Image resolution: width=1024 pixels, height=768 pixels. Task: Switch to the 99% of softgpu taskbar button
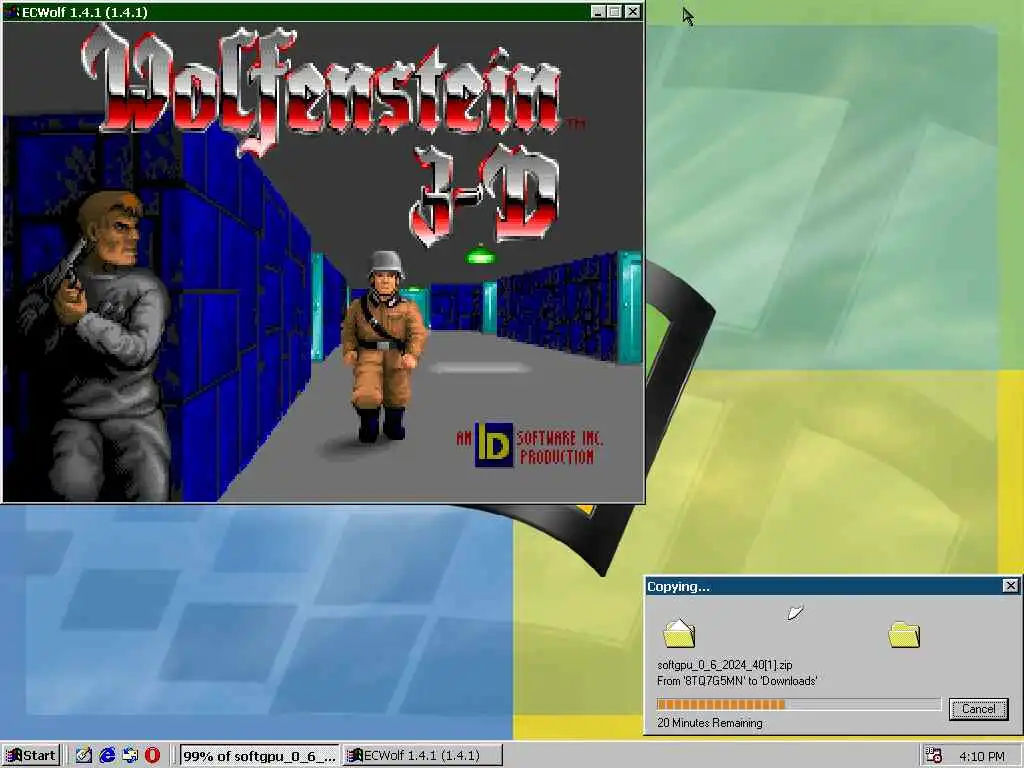[259, 756]
